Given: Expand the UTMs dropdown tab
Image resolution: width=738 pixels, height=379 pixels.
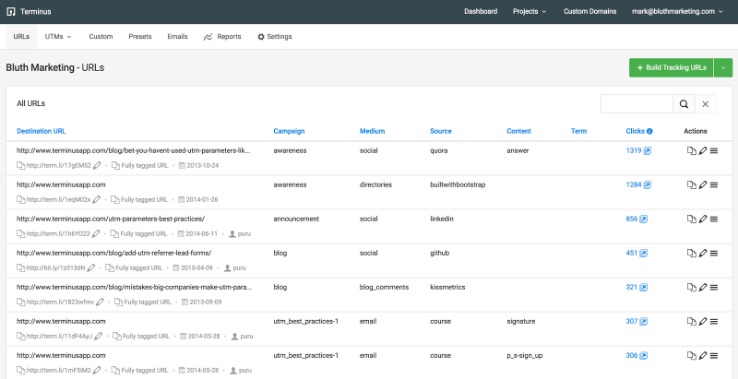Looking at the screenshot, I should coord(58,37).
